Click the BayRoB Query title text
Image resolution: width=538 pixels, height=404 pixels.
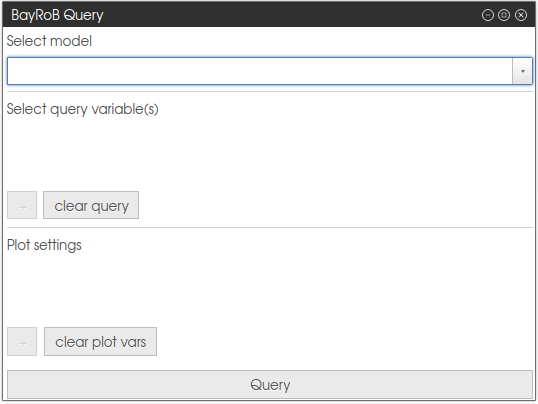(x=57, y=15)
